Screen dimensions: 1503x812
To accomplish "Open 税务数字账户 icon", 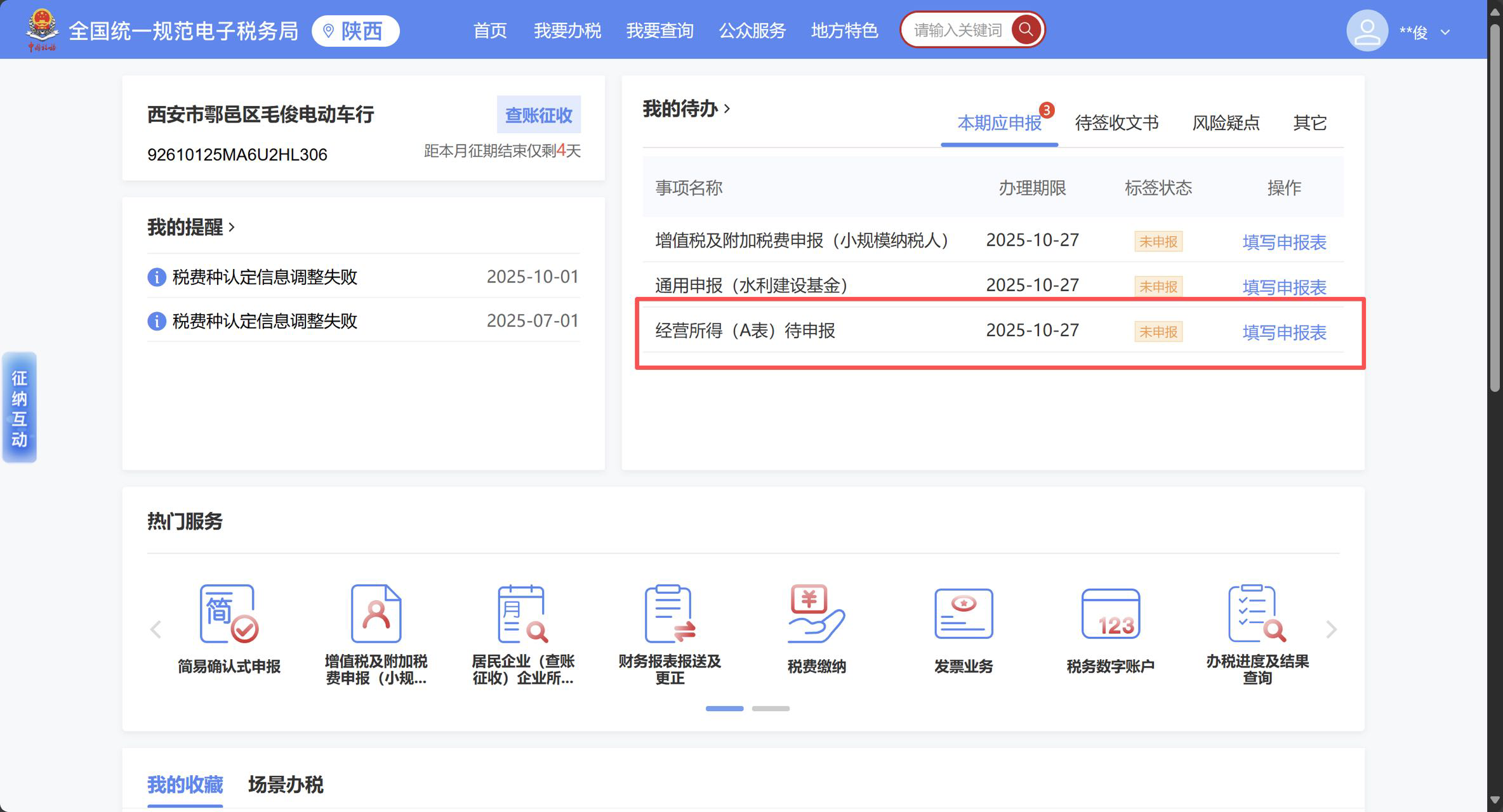I will 1110,614.
